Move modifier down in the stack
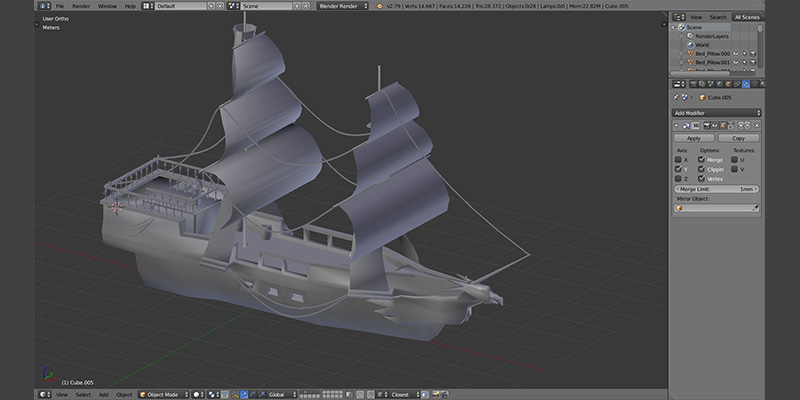The height and width of the screenshot is (400, 800). pyautogui.click(x=748, y=125)
